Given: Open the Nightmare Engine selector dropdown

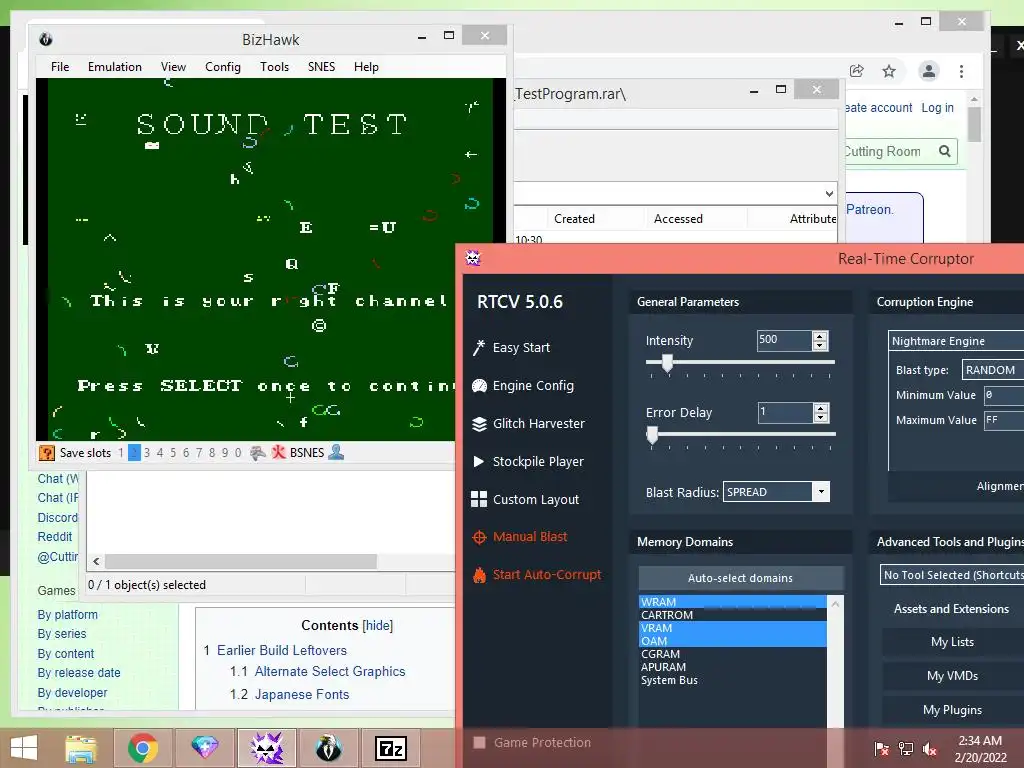Looking at the screenshot, I should (x=957, y=341).
